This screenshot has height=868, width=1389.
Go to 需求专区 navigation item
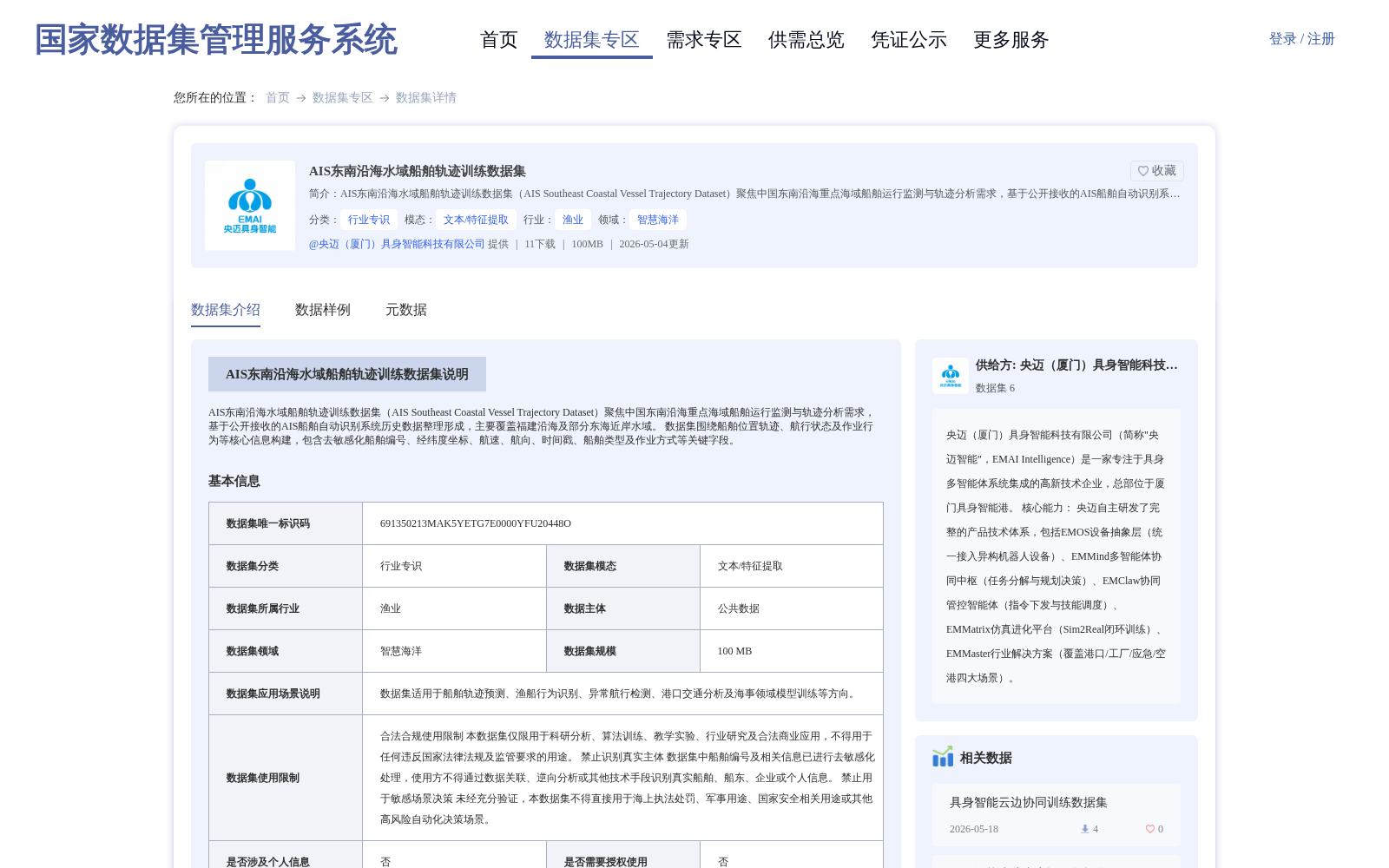coord(704,40)
